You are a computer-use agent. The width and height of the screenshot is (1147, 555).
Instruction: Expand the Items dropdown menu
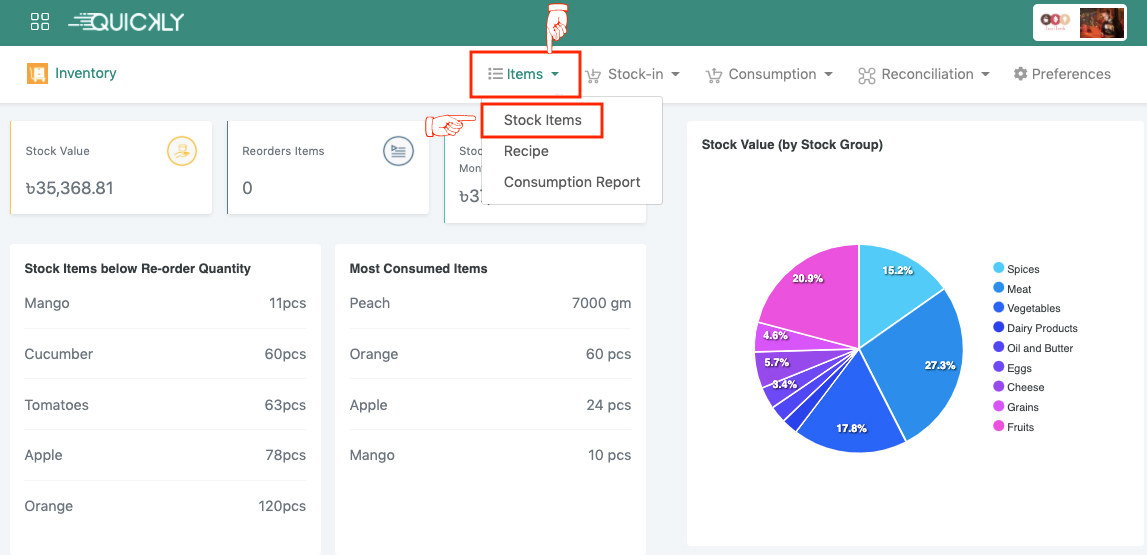tap(525, 74)
